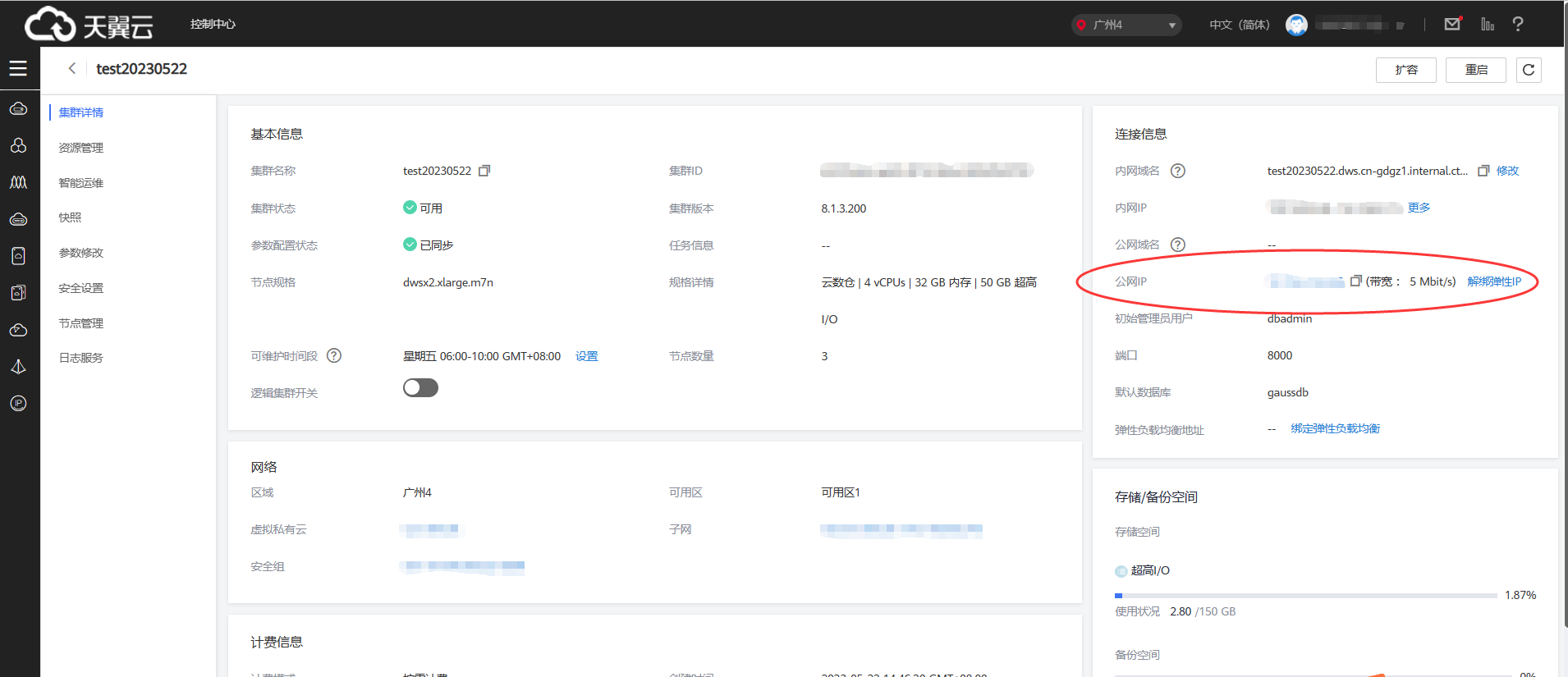Click help icon next to 可维护时间段
Image resolution: width=1568 pixels, height=677 pixels.
coord(334,355)
